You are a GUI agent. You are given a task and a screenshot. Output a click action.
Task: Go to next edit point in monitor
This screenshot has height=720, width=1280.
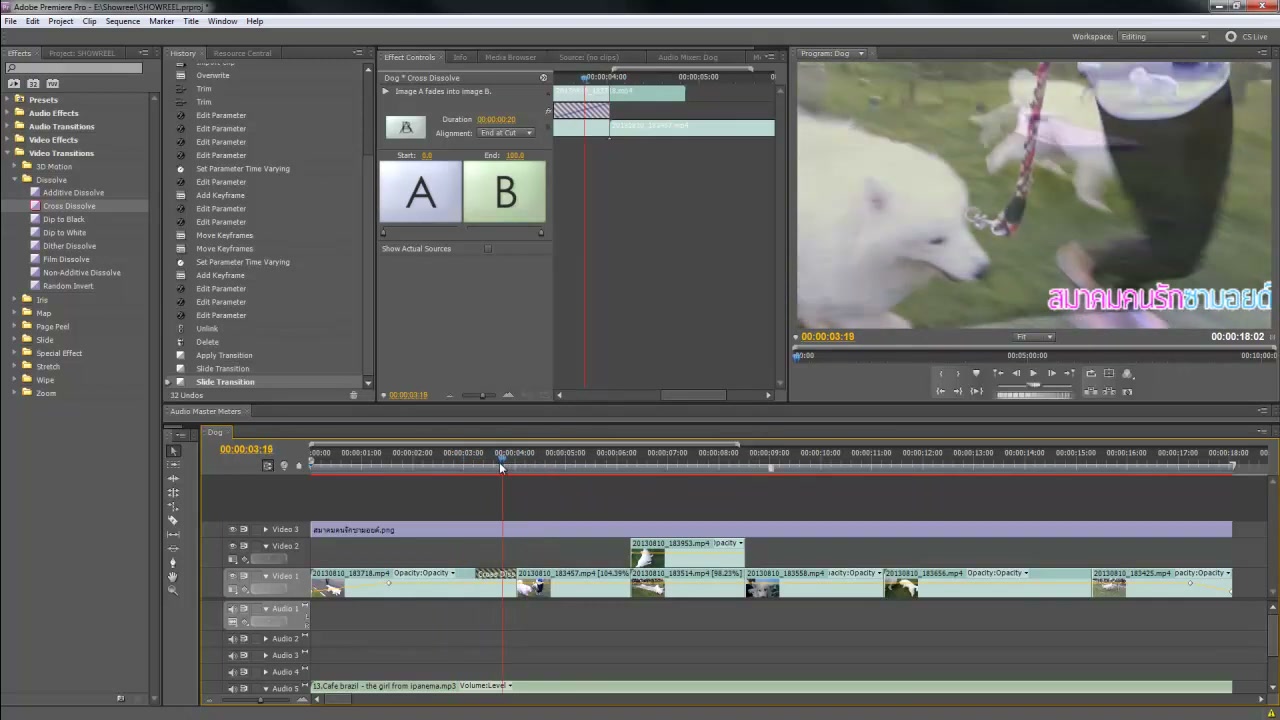point(1069,373)
